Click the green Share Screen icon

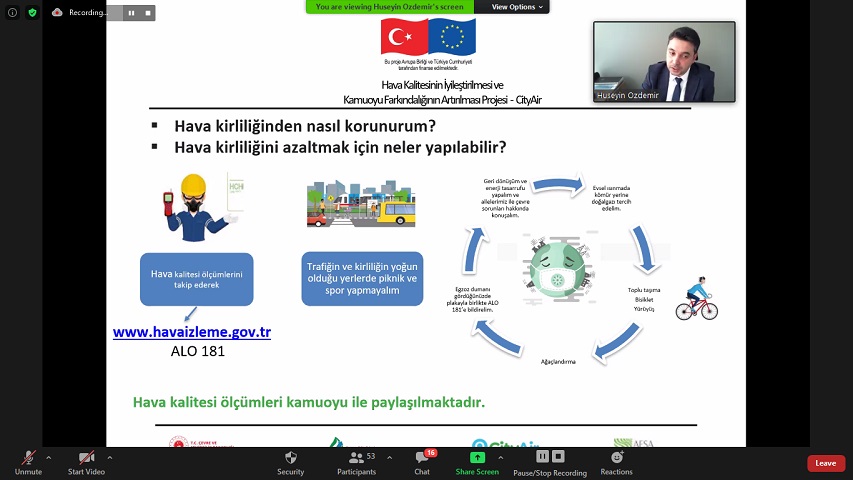(477, 457)
